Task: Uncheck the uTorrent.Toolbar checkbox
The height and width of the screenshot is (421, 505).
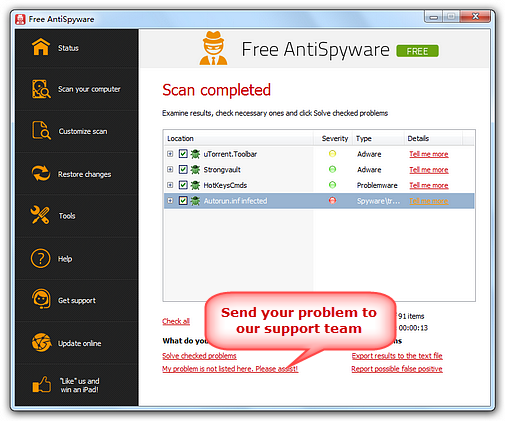Action: pyautogui.click(x=183, y=154)
